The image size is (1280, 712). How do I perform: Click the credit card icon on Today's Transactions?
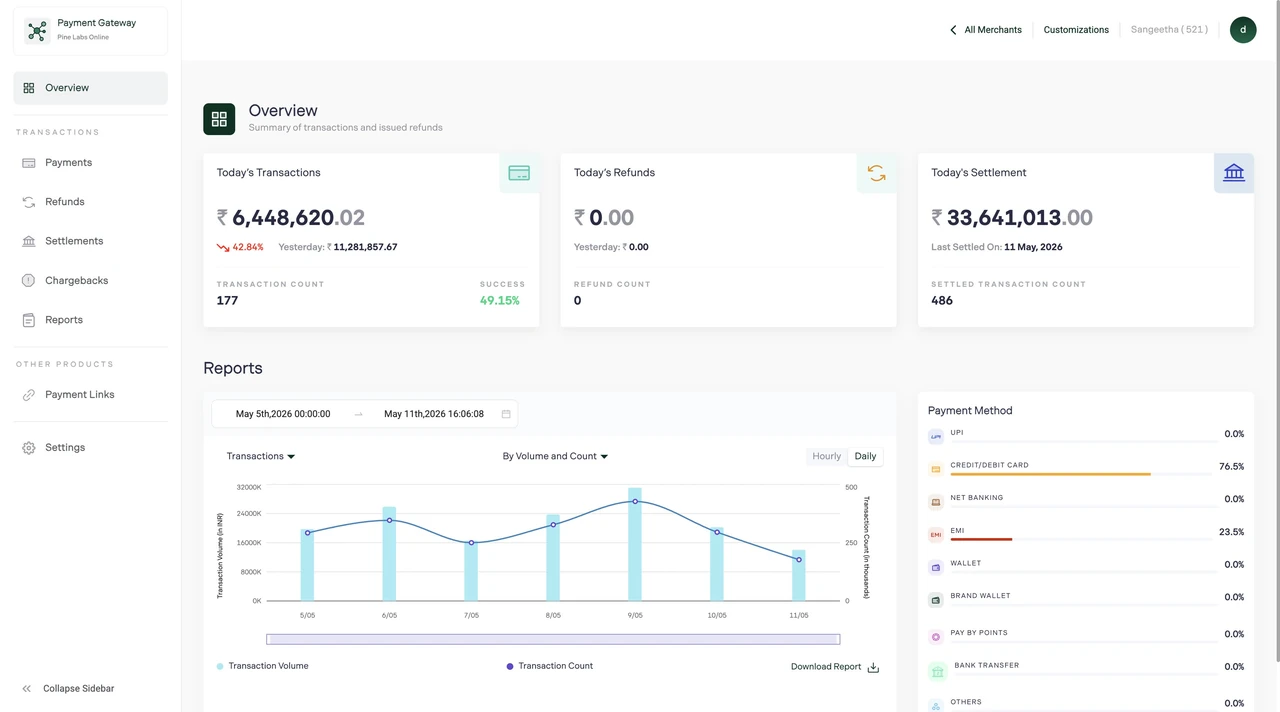click(519, 173)
